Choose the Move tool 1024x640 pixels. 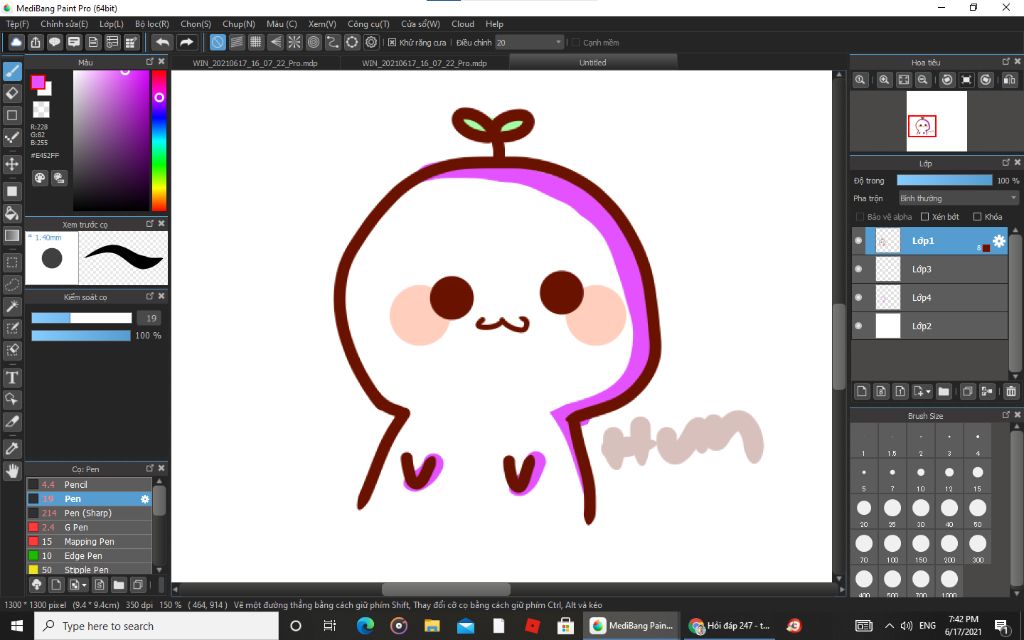click(12, 163)
